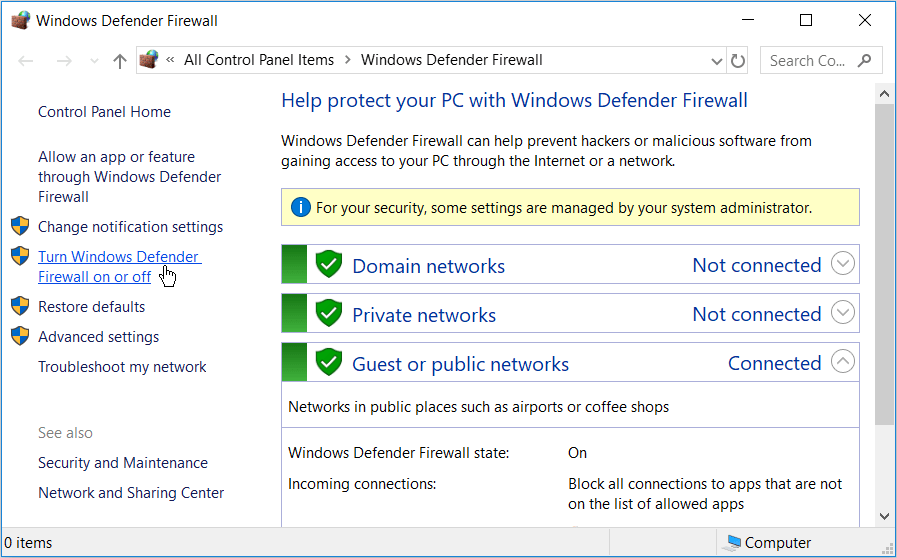Click the Forward navigation arrow
The height and width of the screenshot is (558, 897).
point(63,61)
